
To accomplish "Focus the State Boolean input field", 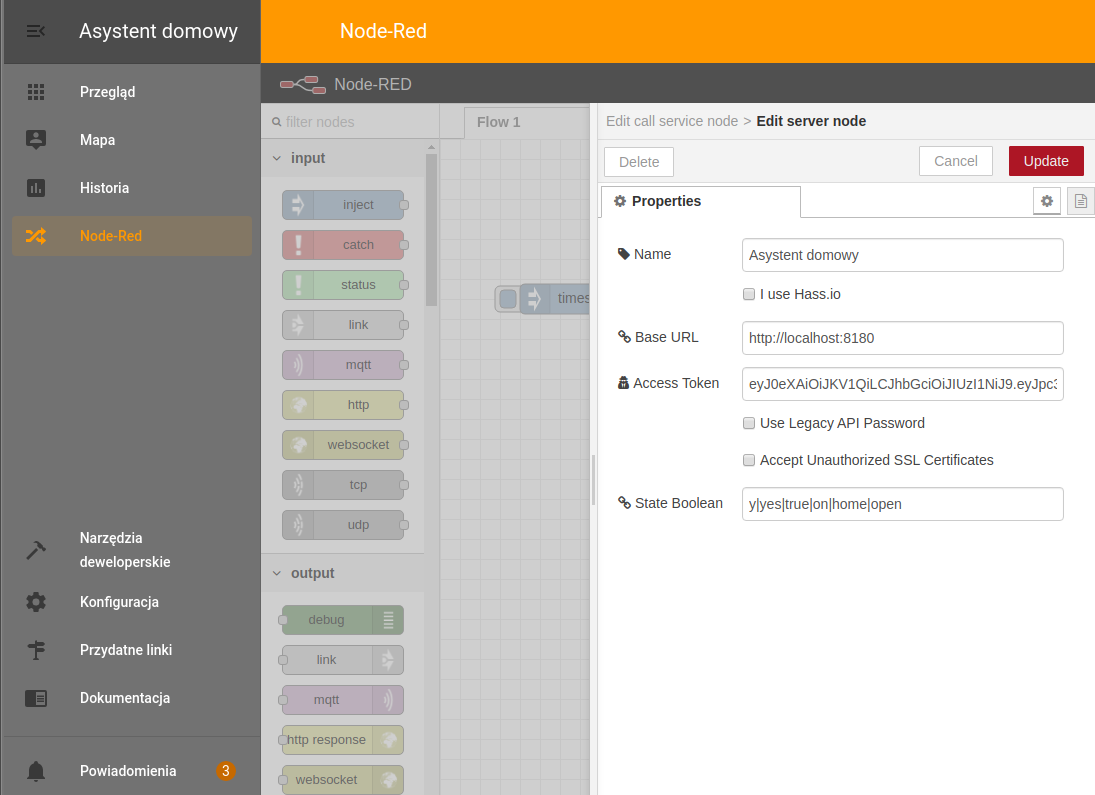I will 902,504.
